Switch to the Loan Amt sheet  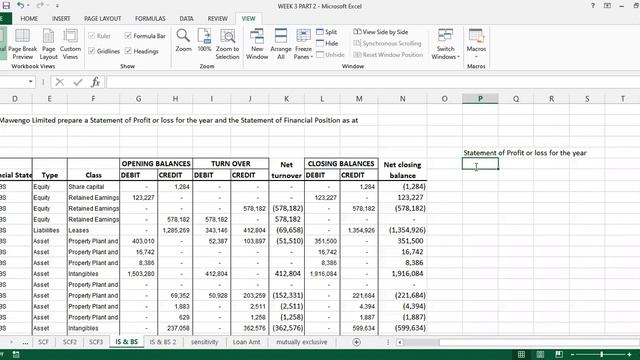[246, 342]
